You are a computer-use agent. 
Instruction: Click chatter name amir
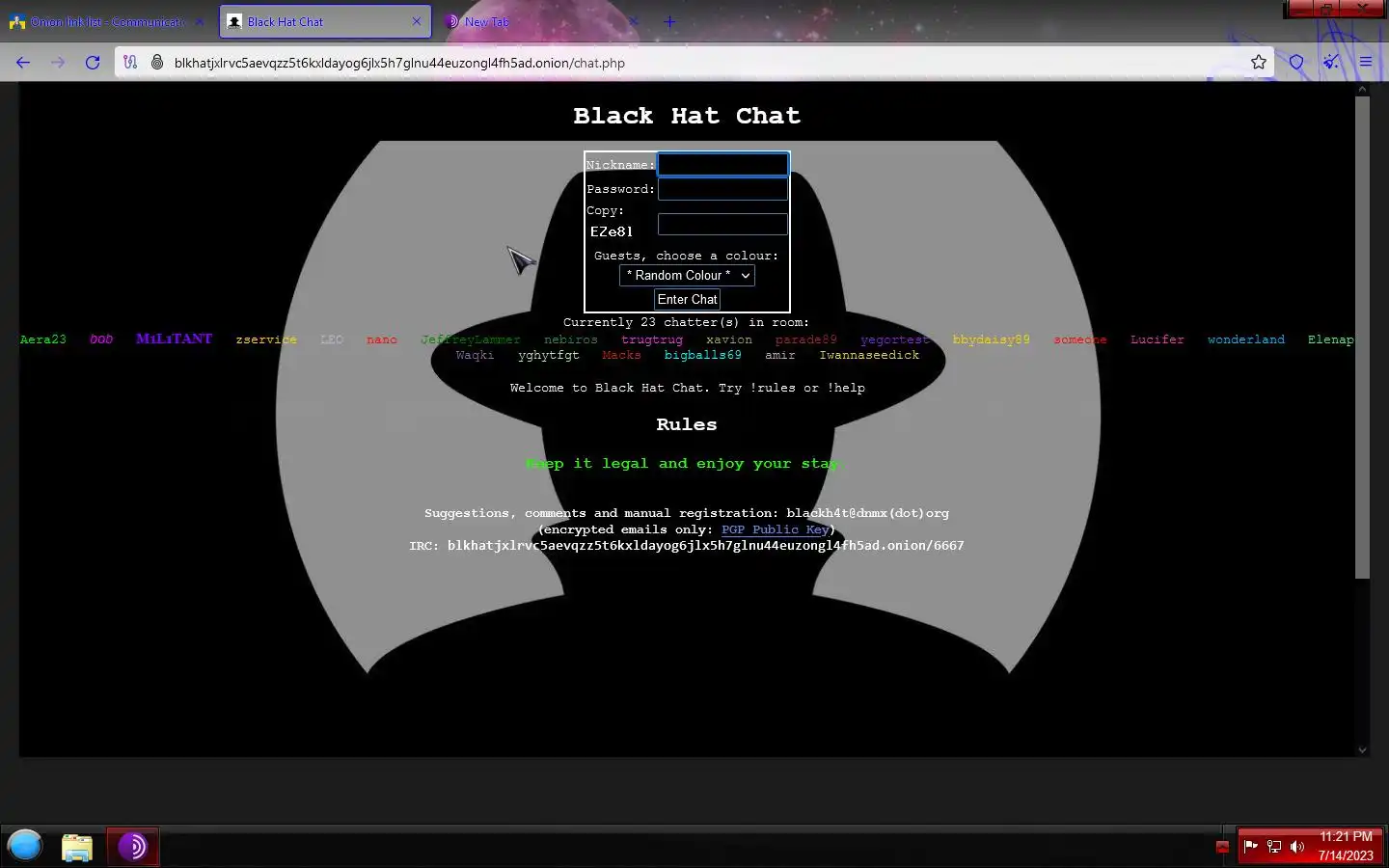(780, 355)
